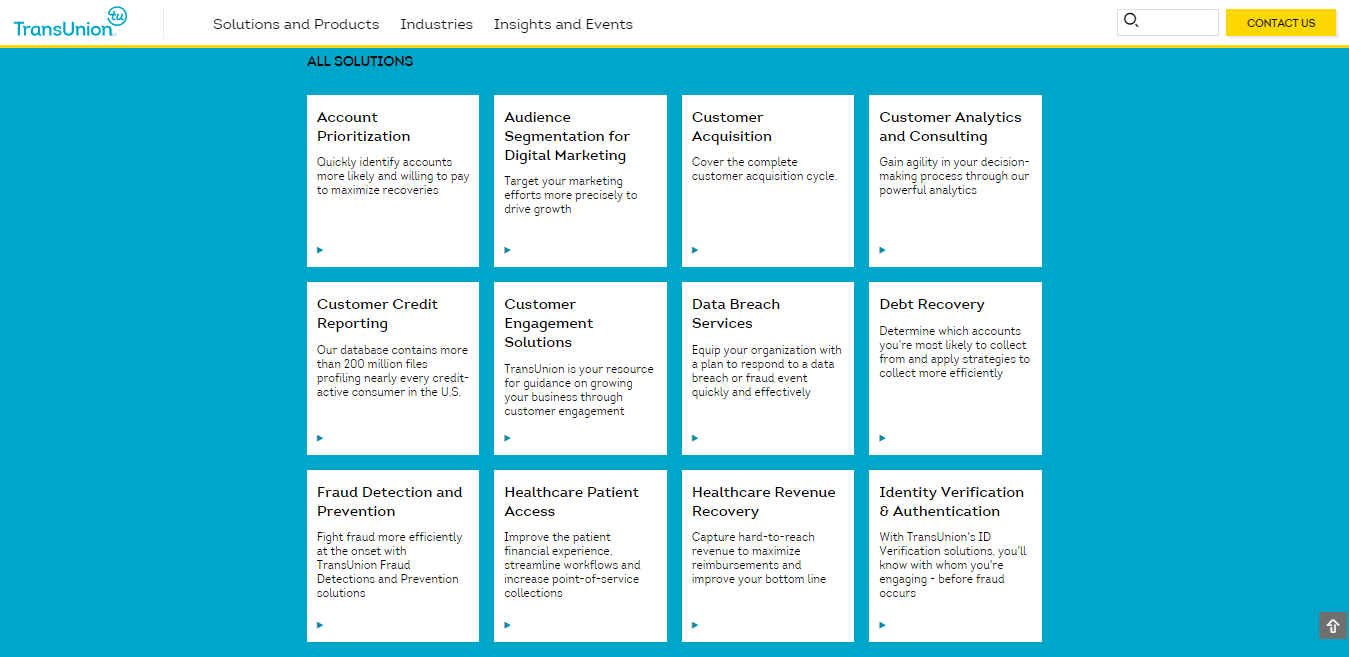Click description 'Capture hard-to-reach revenue'
Image resolution: width=1349 pixels, height=657 pixels.
coord(759,558)
